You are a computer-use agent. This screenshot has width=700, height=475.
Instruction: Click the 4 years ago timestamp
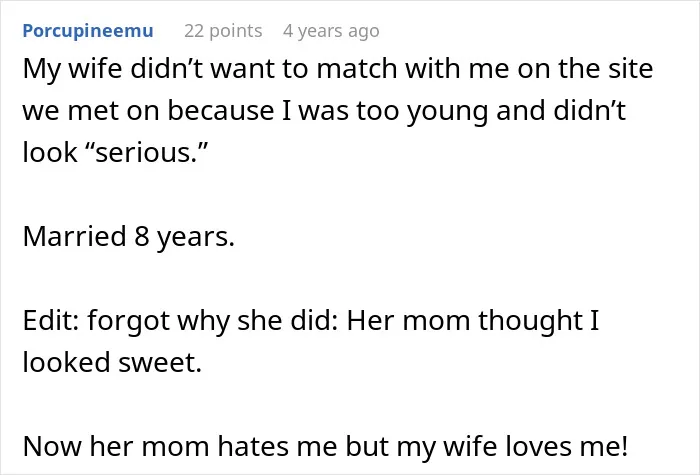click(x=331, y=31)
